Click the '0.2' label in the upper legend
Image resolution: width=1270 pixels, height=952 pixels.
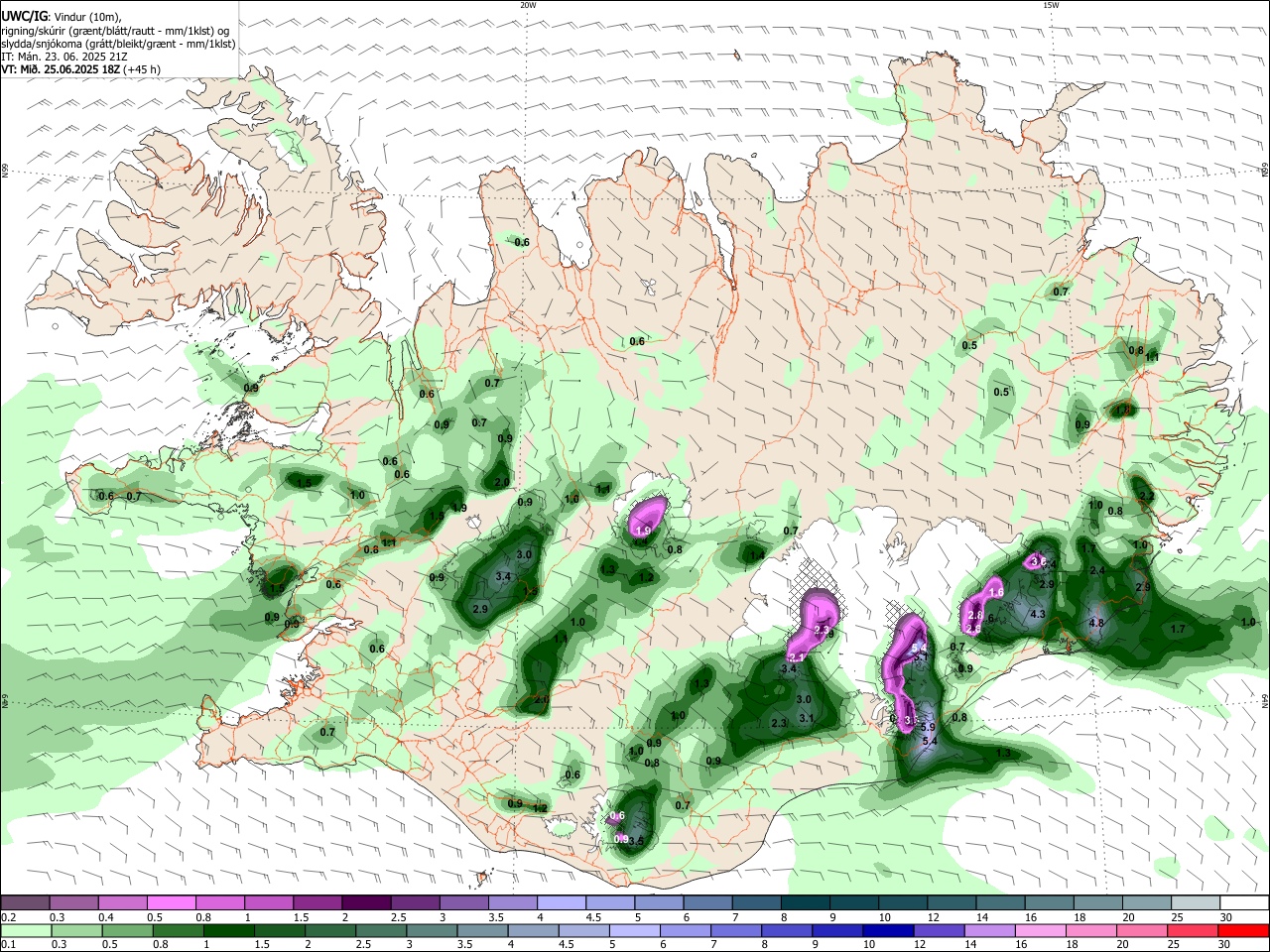pos(8,917)
